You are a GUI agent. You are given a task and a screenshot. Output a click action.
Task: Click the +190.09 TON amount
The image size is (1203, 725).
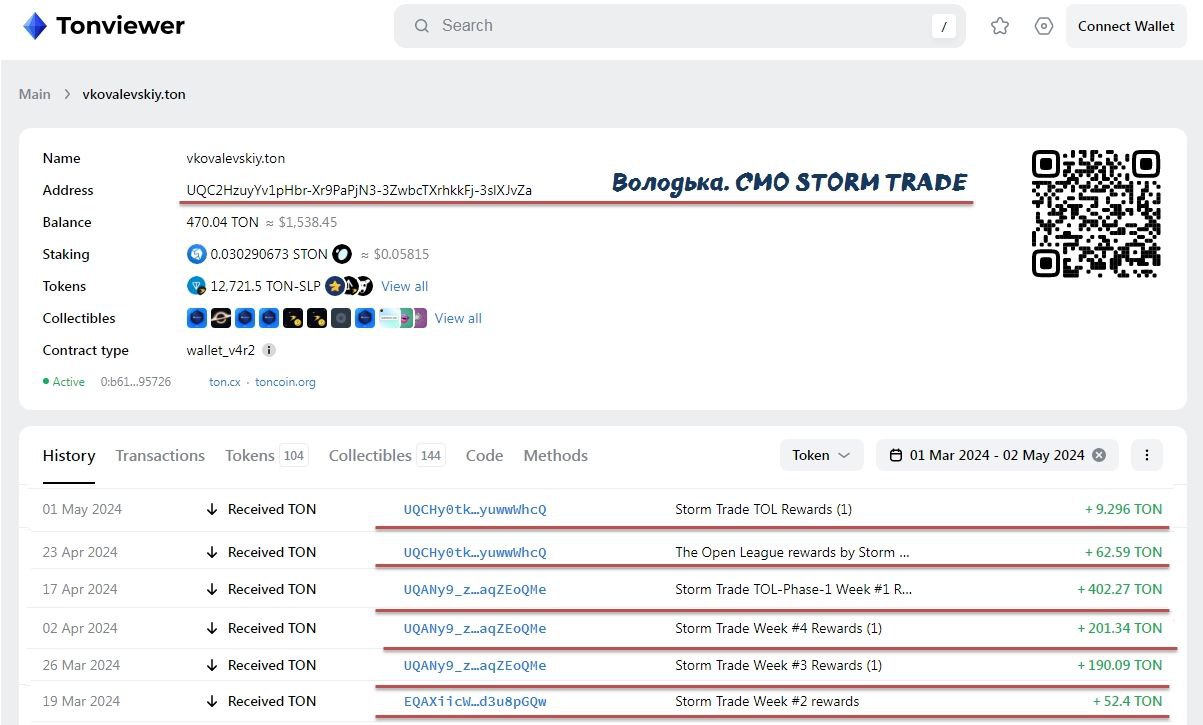(1120, 665)
